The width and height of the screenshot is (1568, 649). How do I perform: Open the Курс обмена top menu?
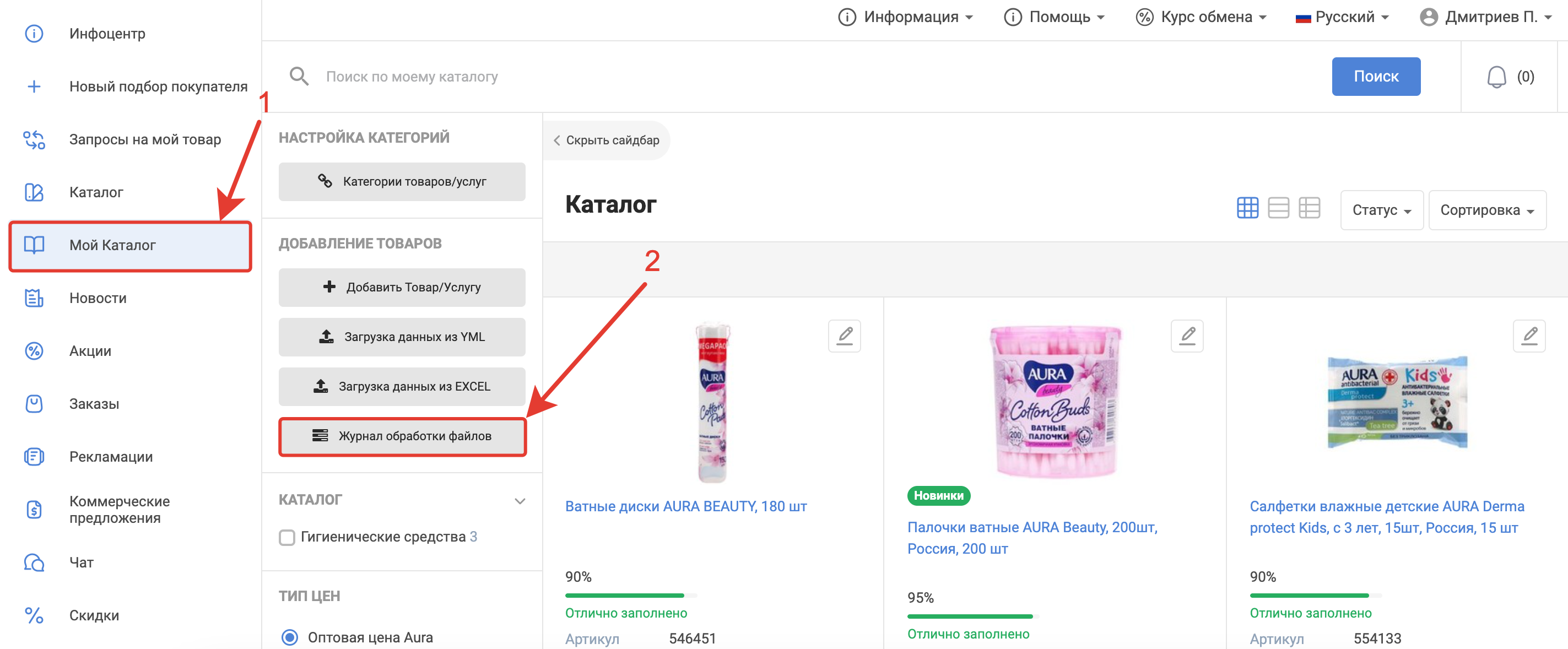point(1201,17)
